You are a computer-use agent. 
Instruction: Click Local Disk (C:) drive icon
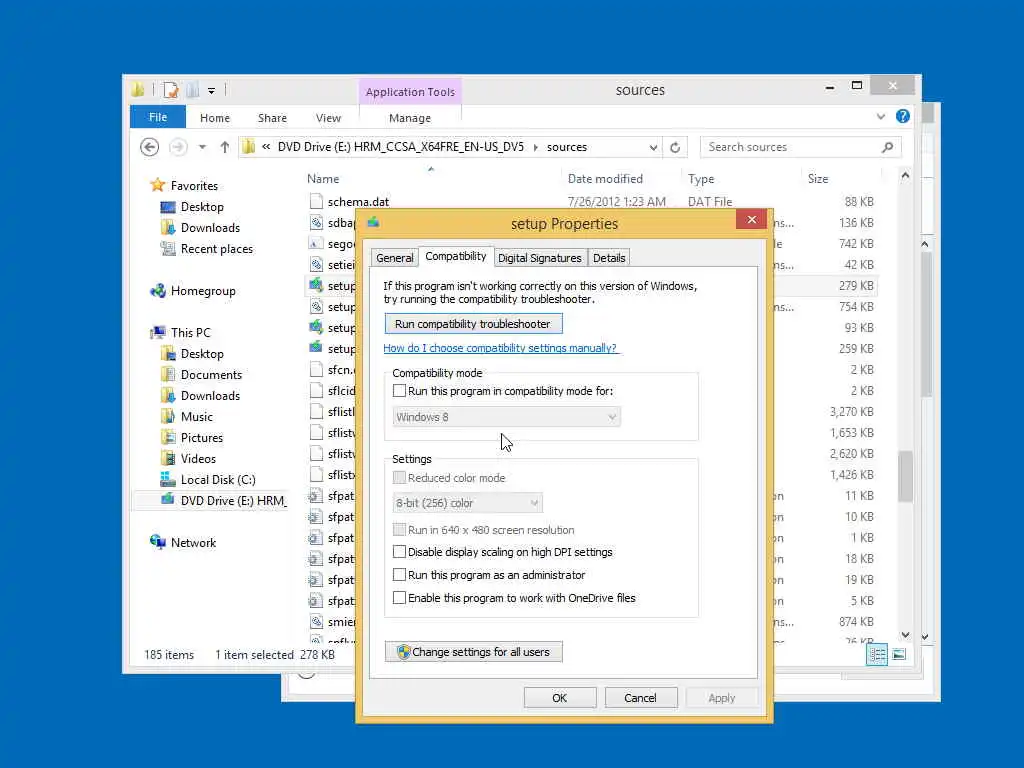tap(168, 479)
